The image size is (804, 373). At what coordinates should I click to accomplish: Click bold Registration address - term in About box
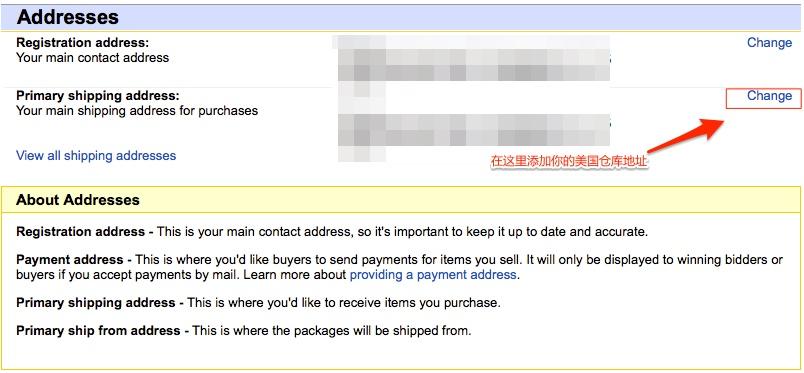(x=85, y=232)
